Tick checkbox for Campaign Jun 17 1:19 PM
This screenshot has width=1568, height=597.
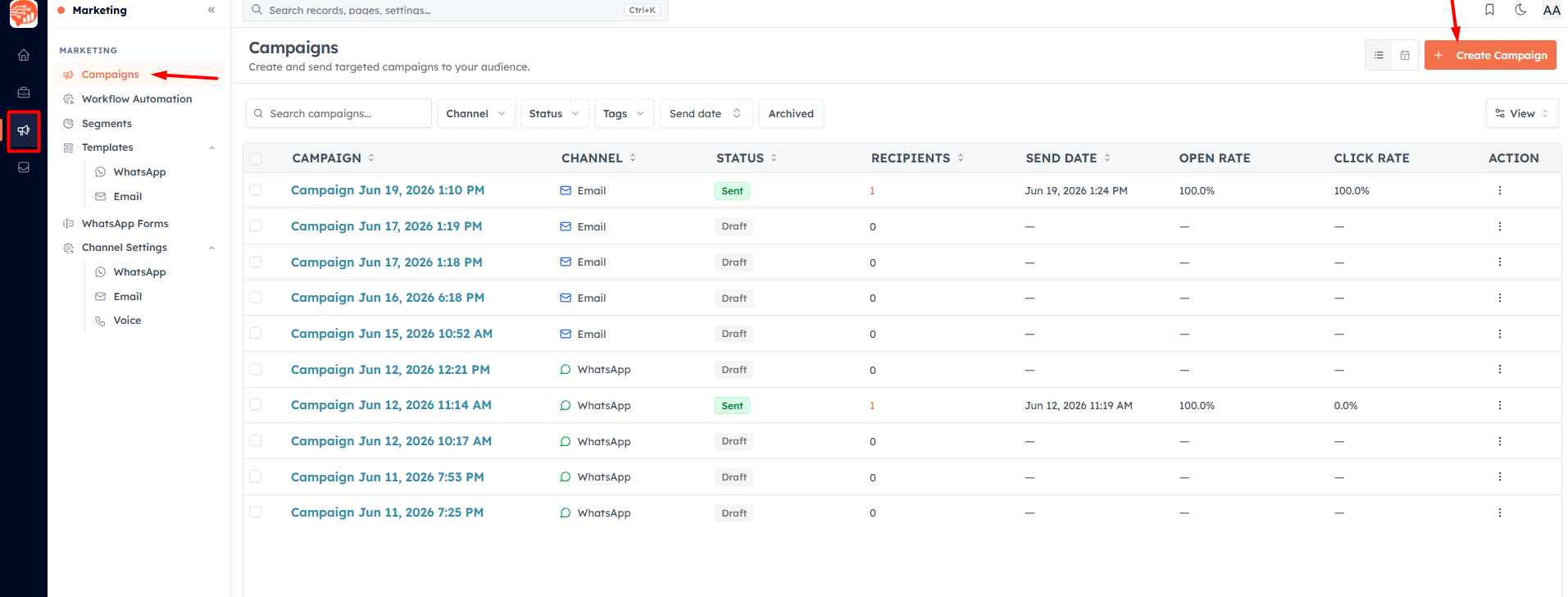point(256,226)
